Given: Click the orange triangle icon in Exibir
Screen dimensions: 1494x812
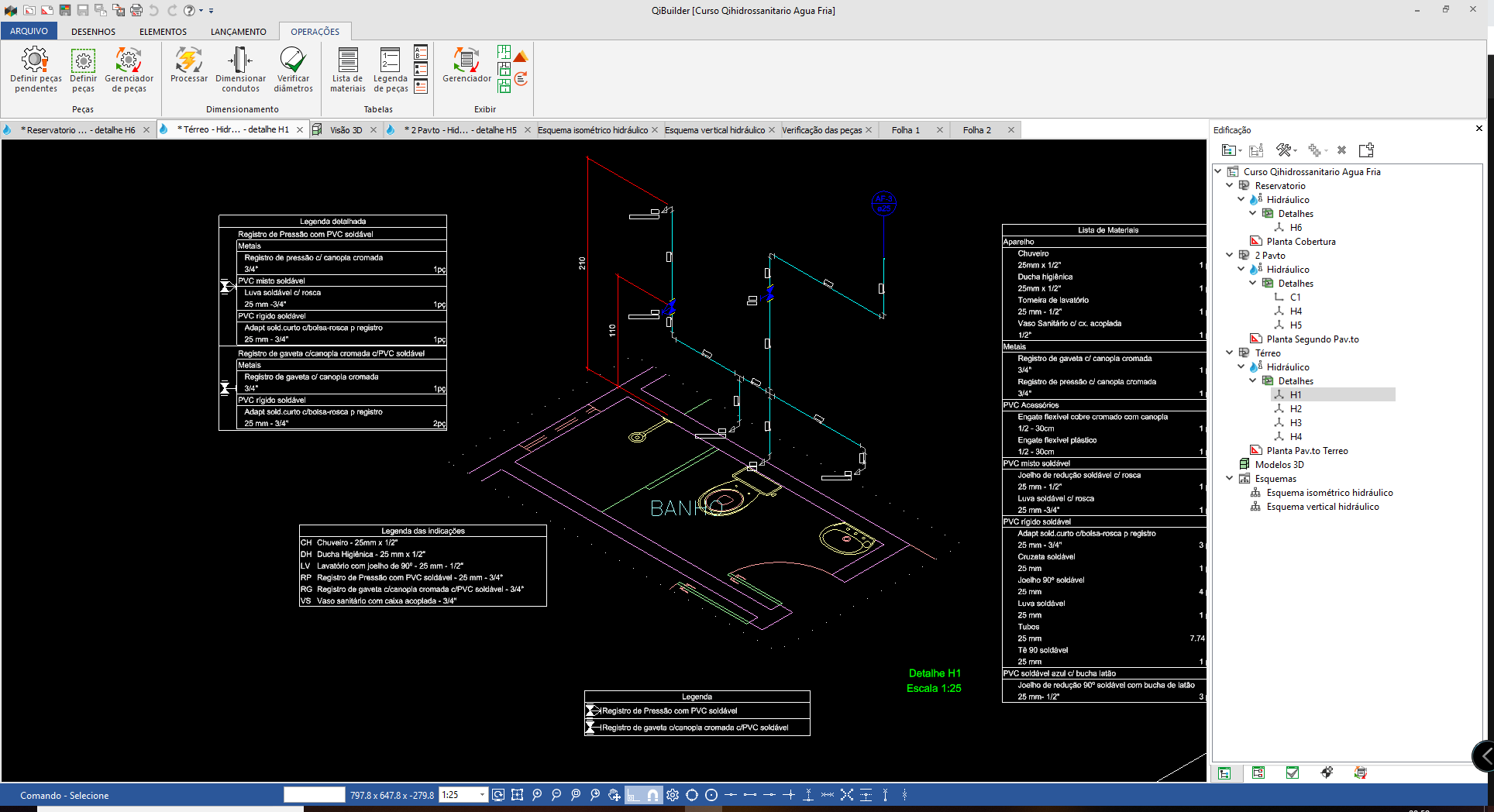Looking at the screenshot, I should pos(521,56).
